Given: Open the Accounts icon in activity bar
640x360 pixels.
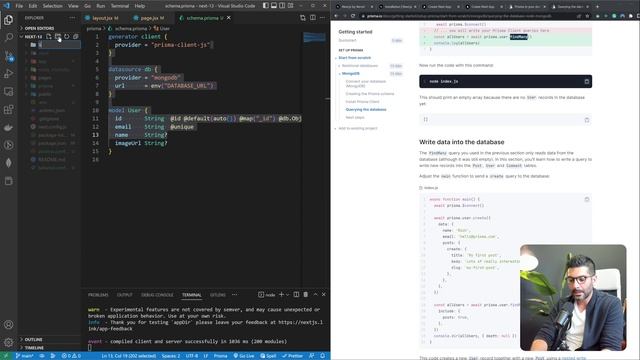Looking at the screenshot, I should (x=9, y=324).
